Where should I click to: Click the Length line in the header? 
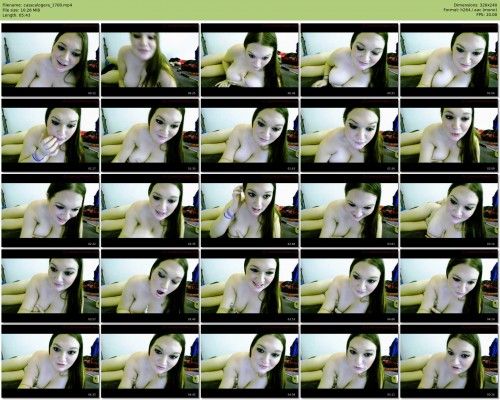tap(16, 15)
